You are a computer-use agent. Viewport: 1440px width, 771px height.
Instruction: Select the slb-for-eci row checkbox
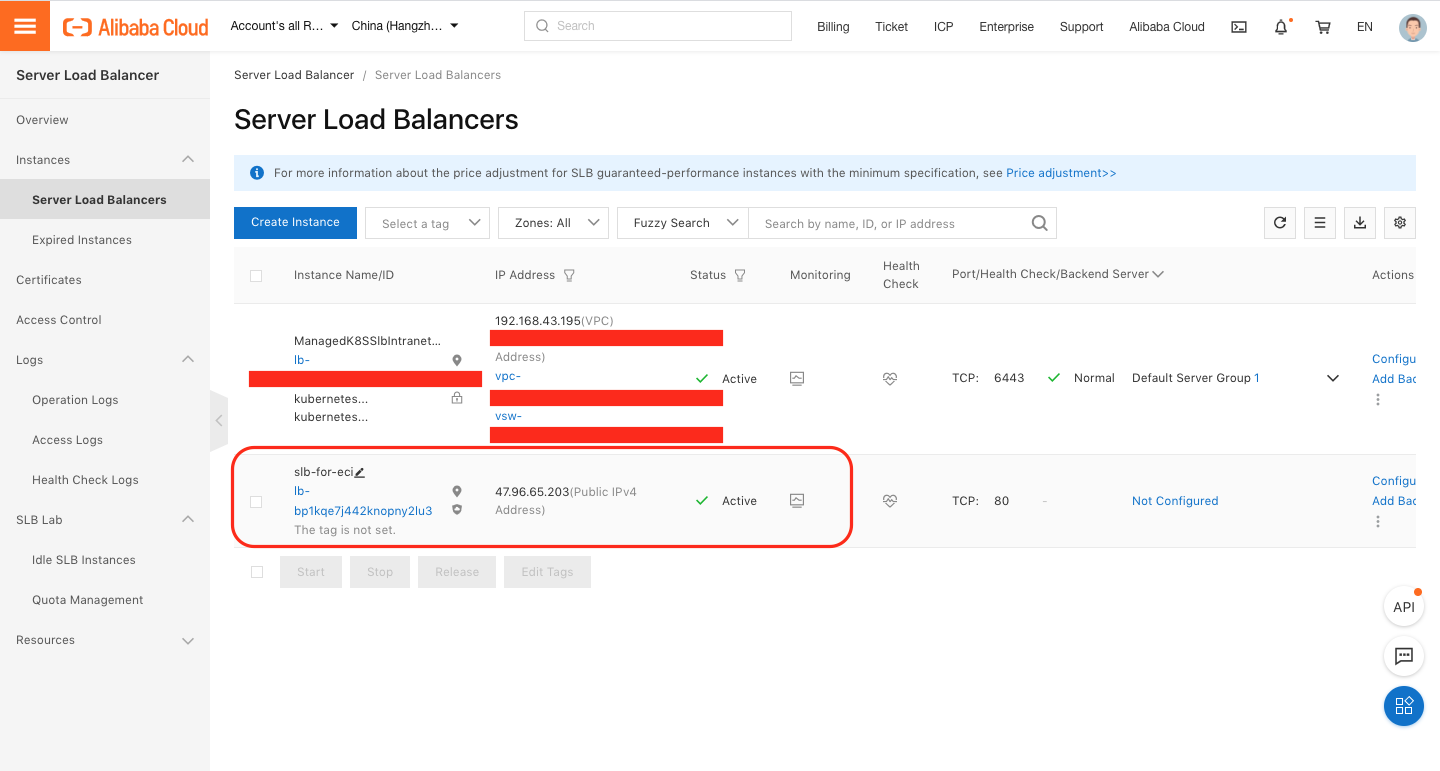click(256, 502)
